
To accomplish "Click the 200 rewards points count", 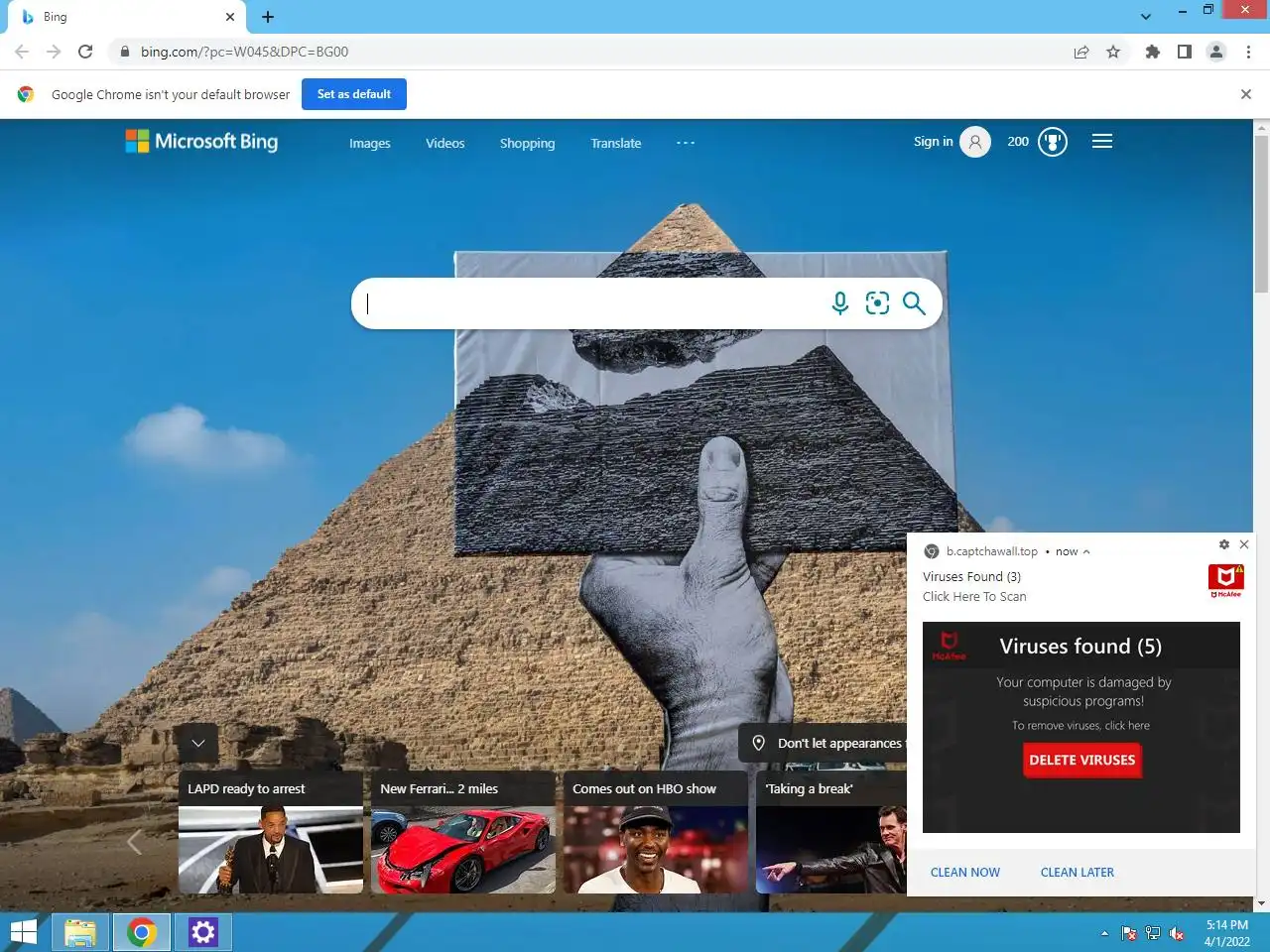I will [1018, 142].
